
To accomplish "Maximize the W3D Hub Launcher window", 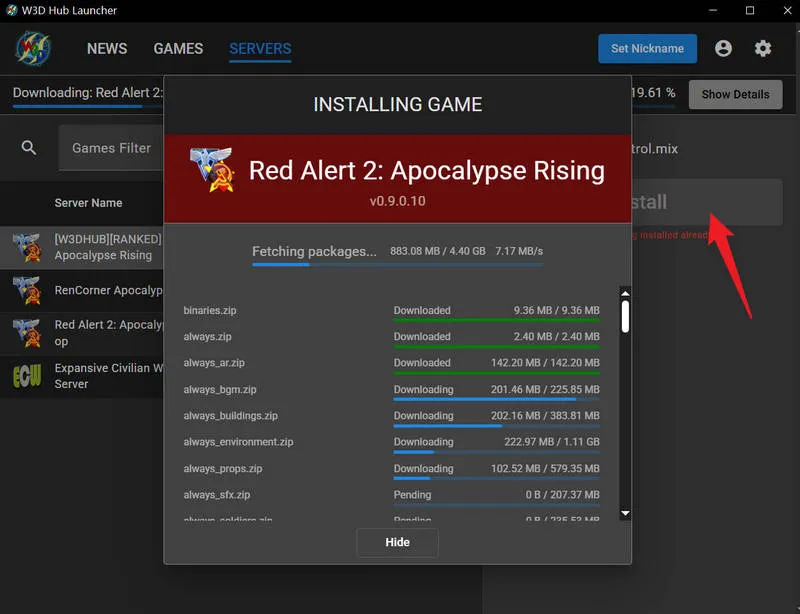I will (x=749, y=10).
